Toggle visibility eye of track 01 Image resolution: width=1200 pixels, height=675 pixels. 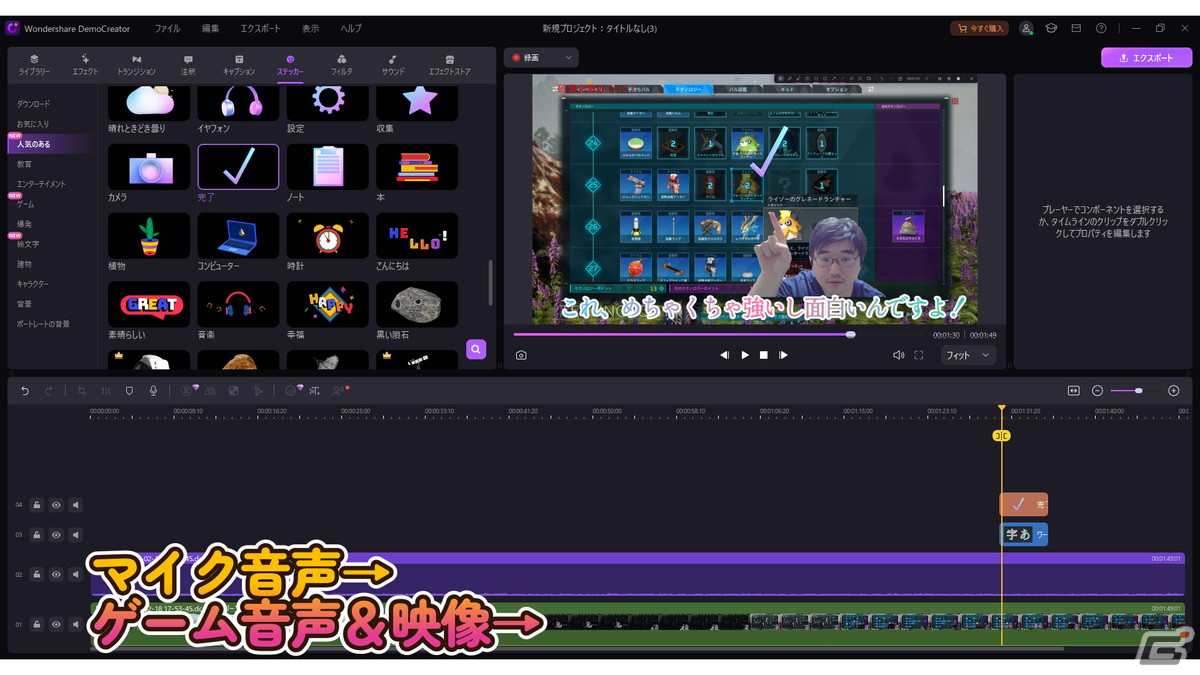tap(56, 624)
